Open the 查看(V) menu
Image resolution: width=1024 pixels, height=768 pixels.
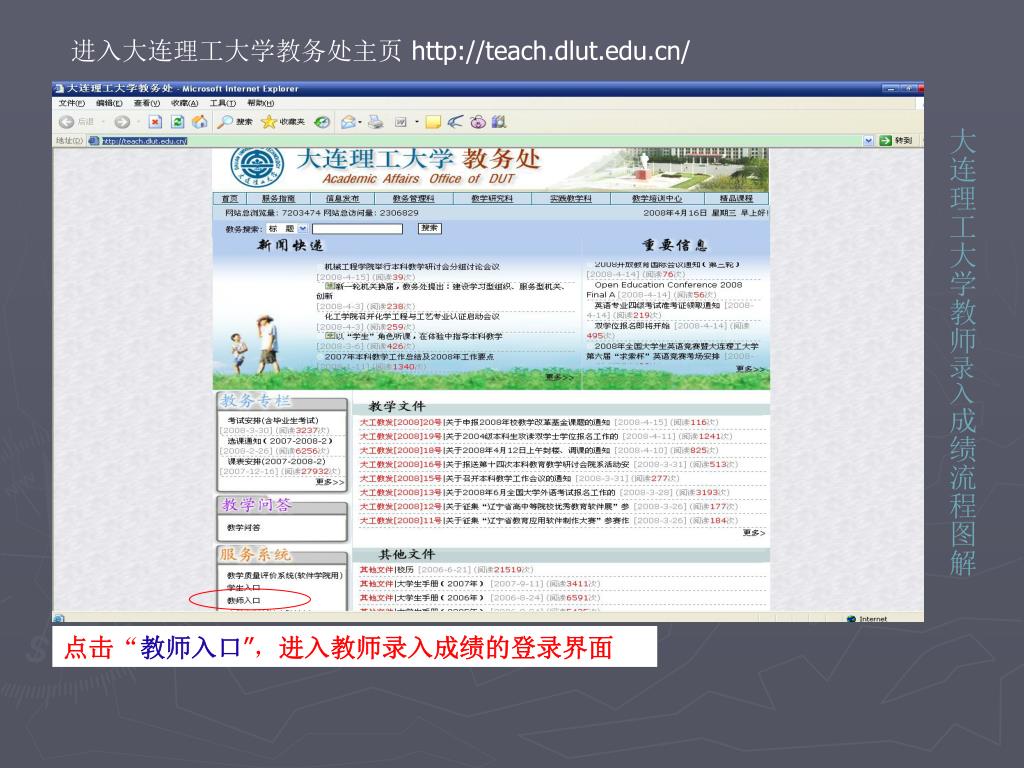coord(147,103)
